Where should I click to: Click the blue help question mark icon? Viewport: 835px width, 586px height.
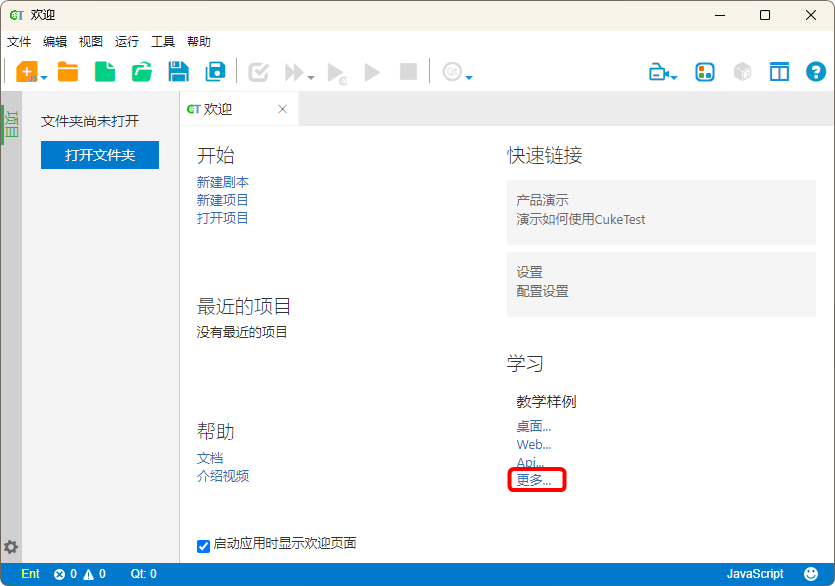tap(816, 72)
